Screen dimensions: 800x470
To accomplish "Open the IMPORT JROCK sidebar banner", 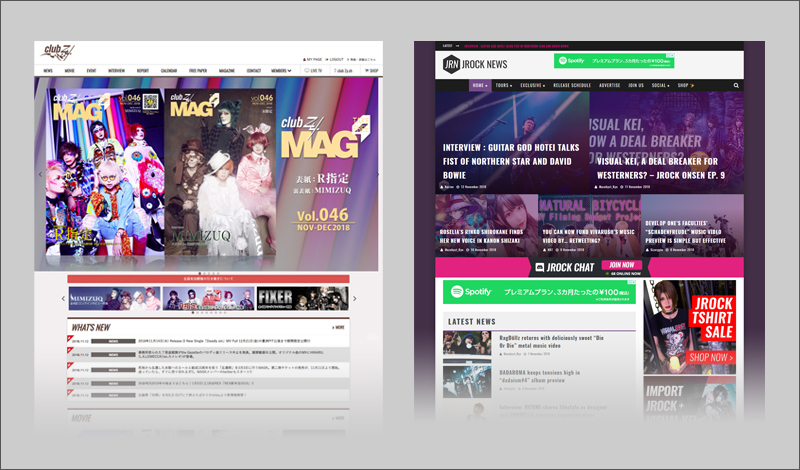I will [689, 401].
